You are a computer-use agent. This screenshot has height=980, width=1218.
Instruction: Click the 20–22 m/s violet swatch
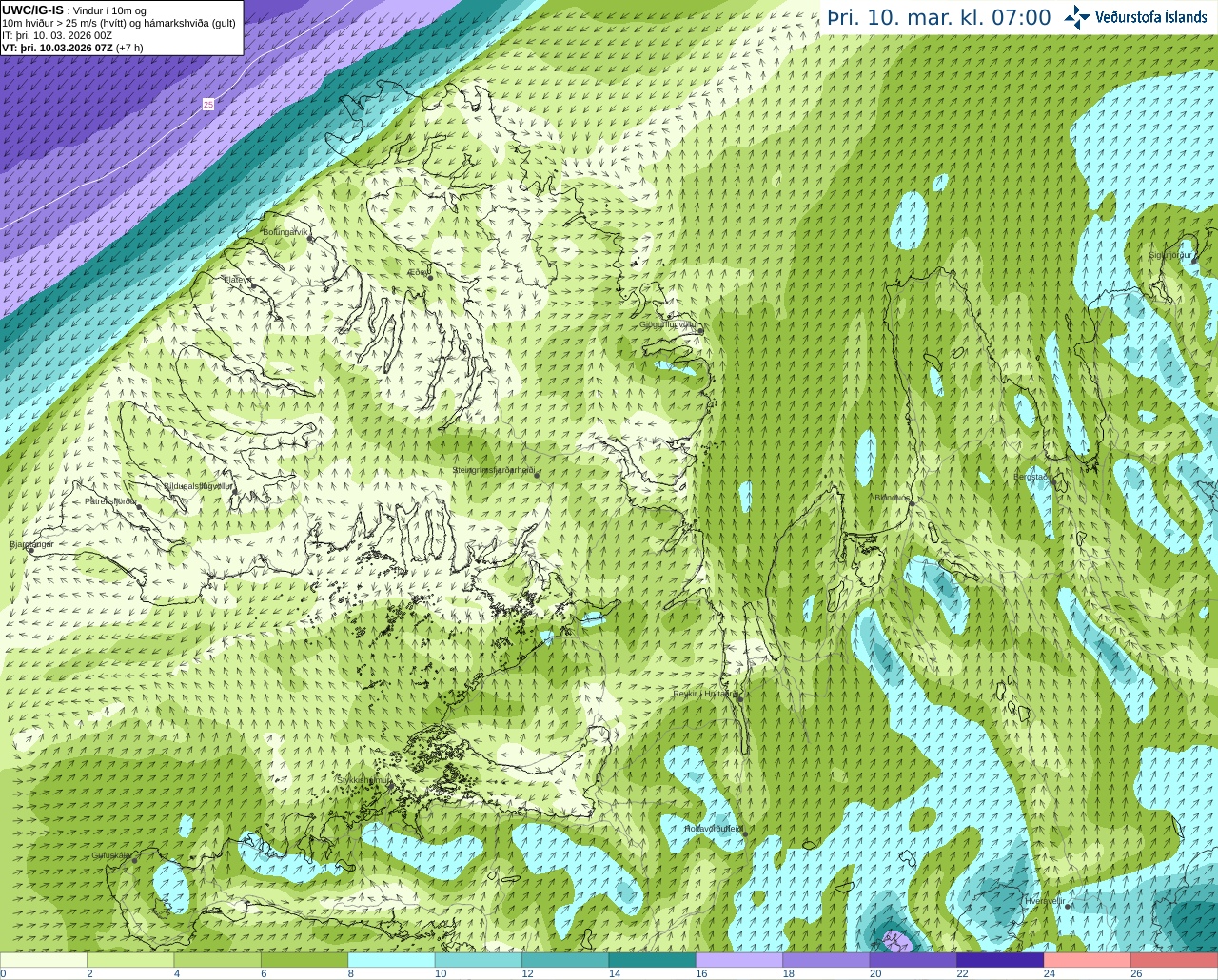913,960
